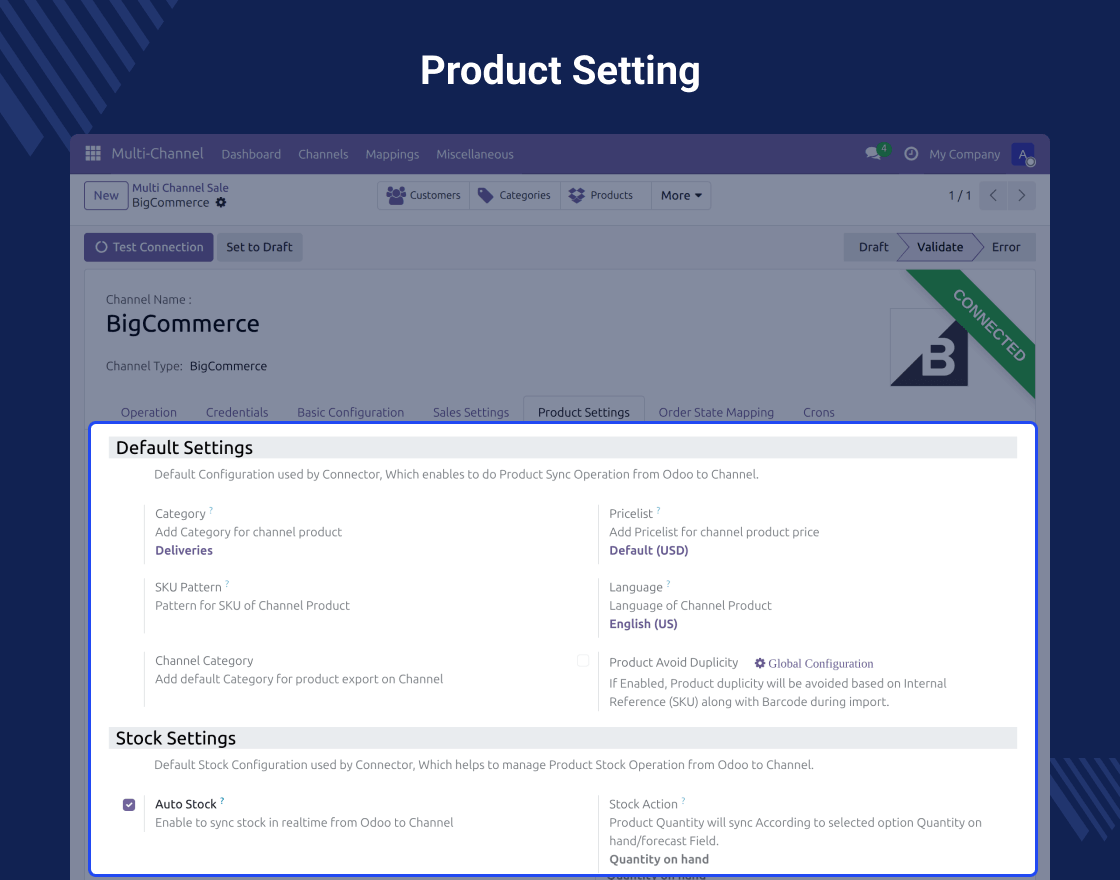
Task: Click the Category help question mark
Action: [x=211, y=510]
